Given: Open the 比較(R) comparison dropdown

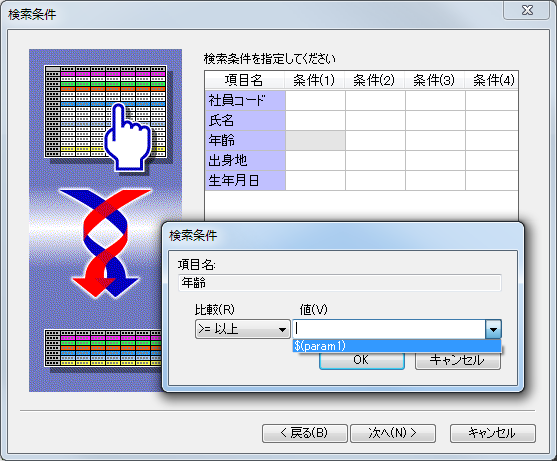Looking at the screenshot, I should (x=243, y=329).
